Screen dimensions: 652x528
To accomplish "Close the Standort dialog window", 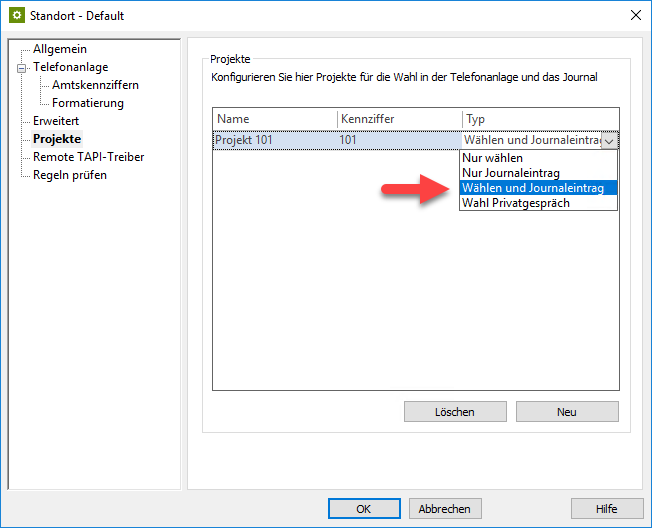I will click(x=634, y=16).
